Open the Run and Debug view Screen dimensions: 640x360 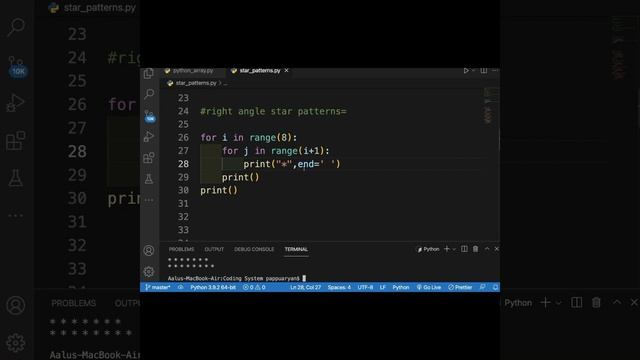[149, 136]
